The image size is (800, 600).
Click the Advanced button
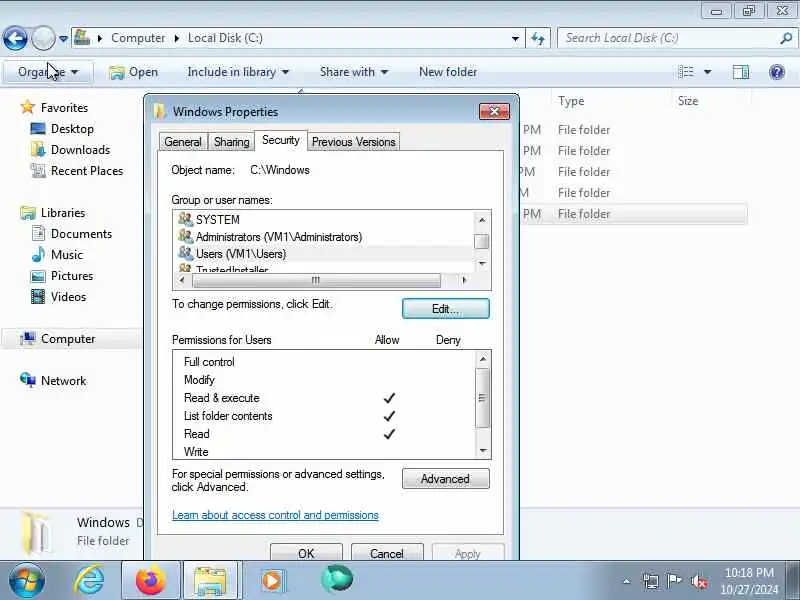click(445, 479)
